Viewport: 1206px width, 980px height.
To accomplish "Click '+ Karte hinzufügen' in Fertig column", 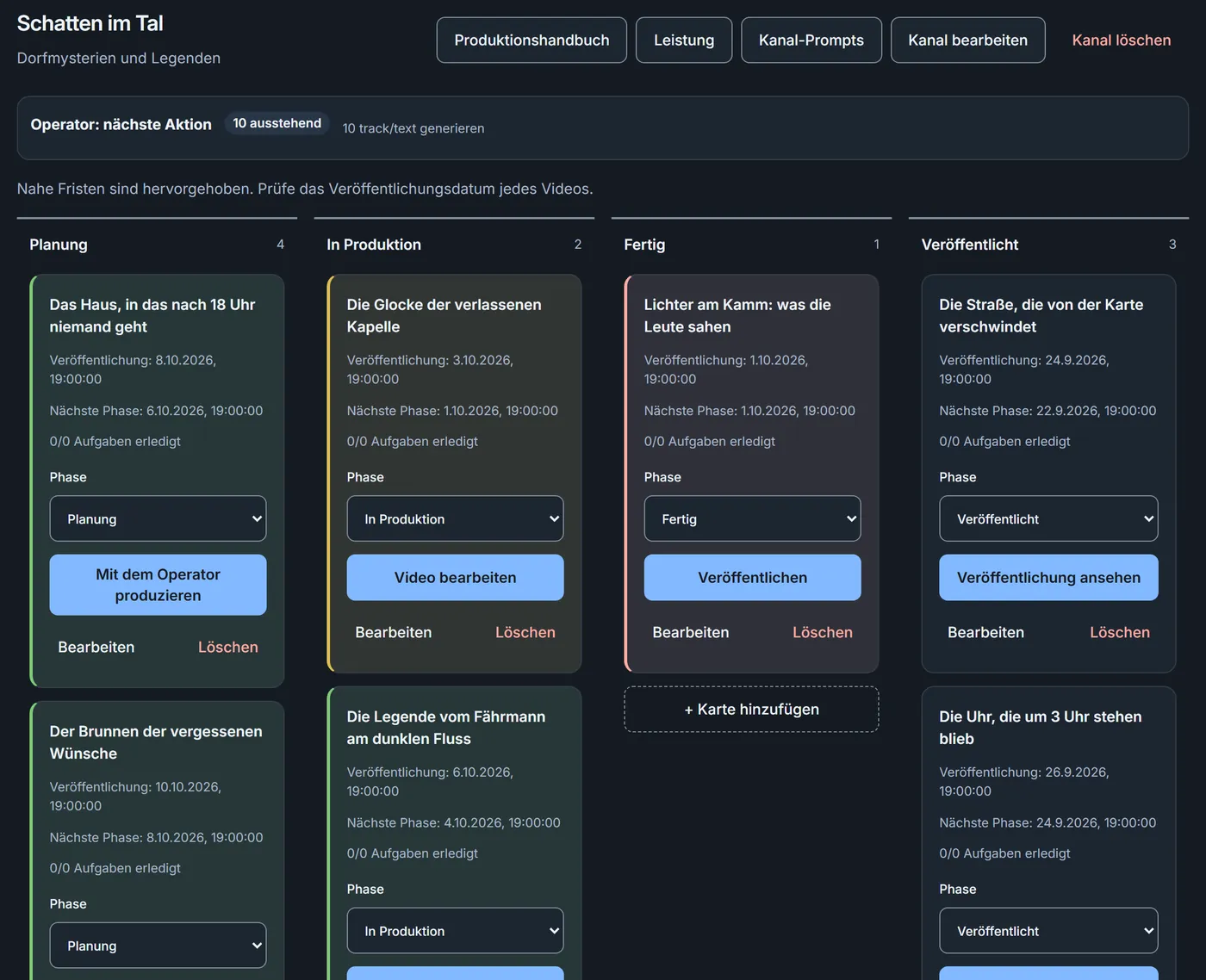I will click(752, 710).
